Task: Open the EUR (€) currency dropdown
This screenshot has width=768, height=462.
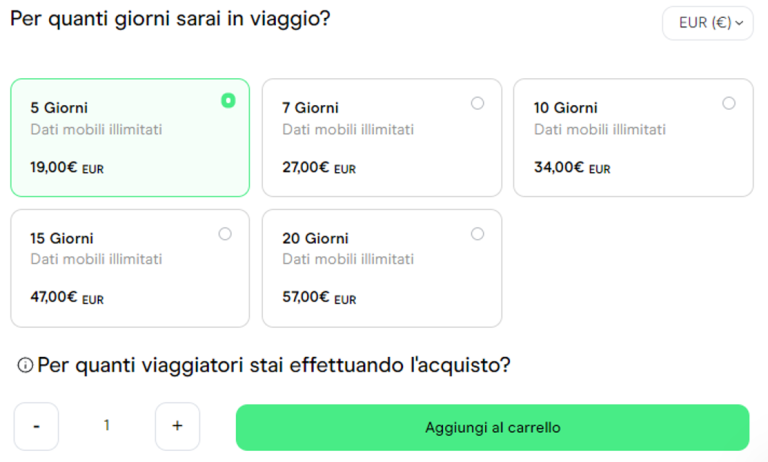Action: (706, 23)
